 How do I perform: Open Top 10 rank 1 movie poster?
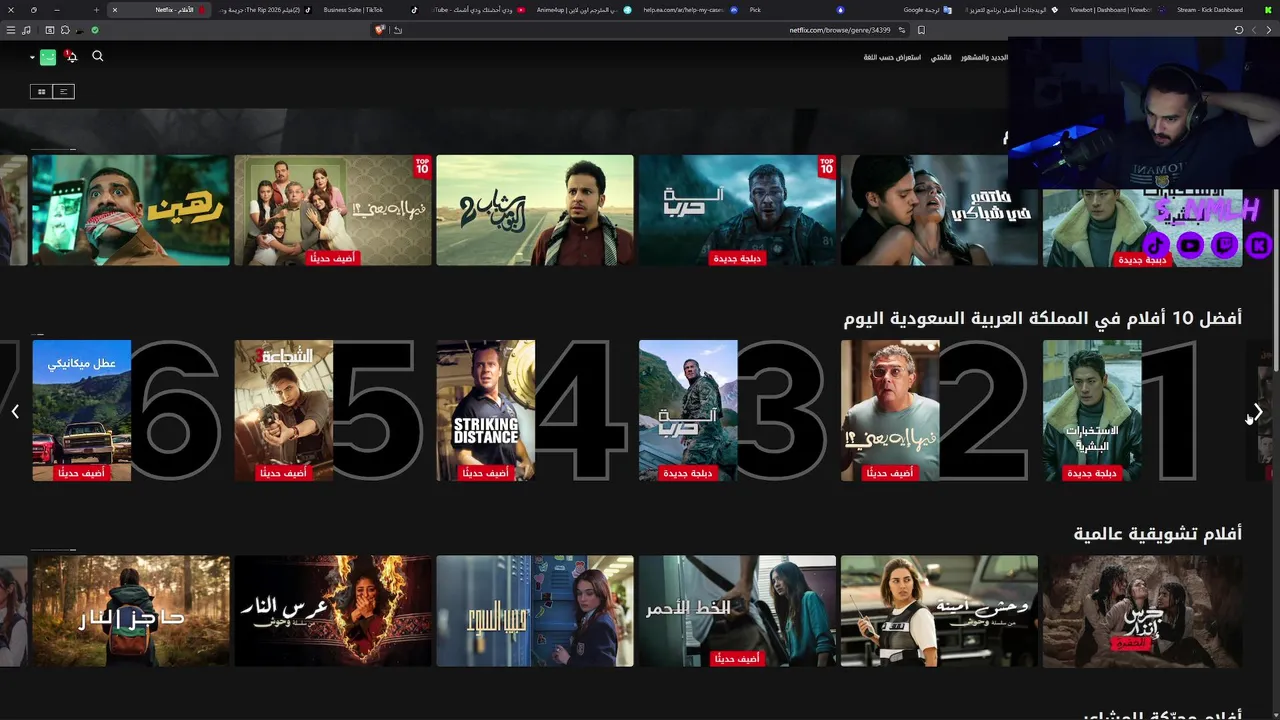[1092, 410]
